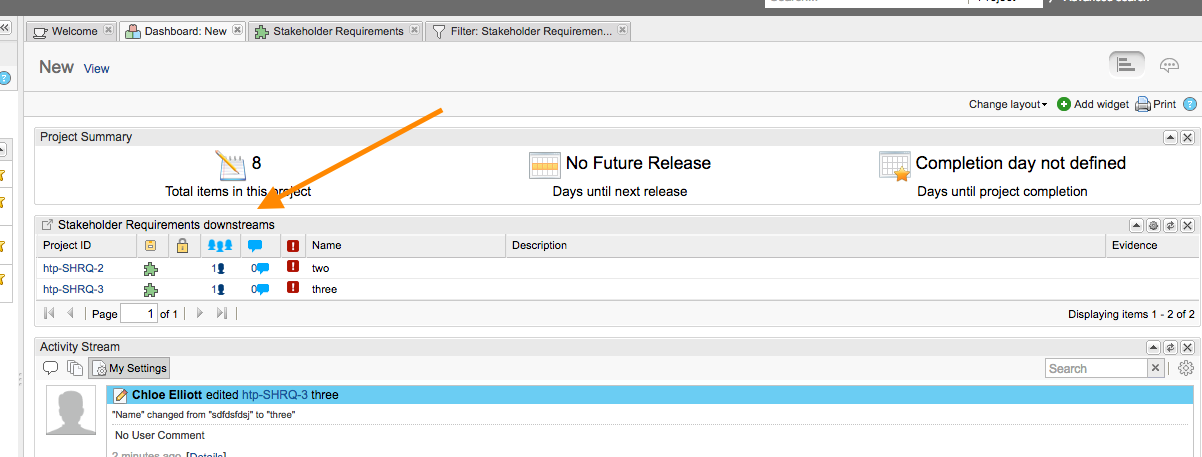Click the Activity Stream Search field
This screenshot has height=457, width=1202.
click(x=1096, y=368)
